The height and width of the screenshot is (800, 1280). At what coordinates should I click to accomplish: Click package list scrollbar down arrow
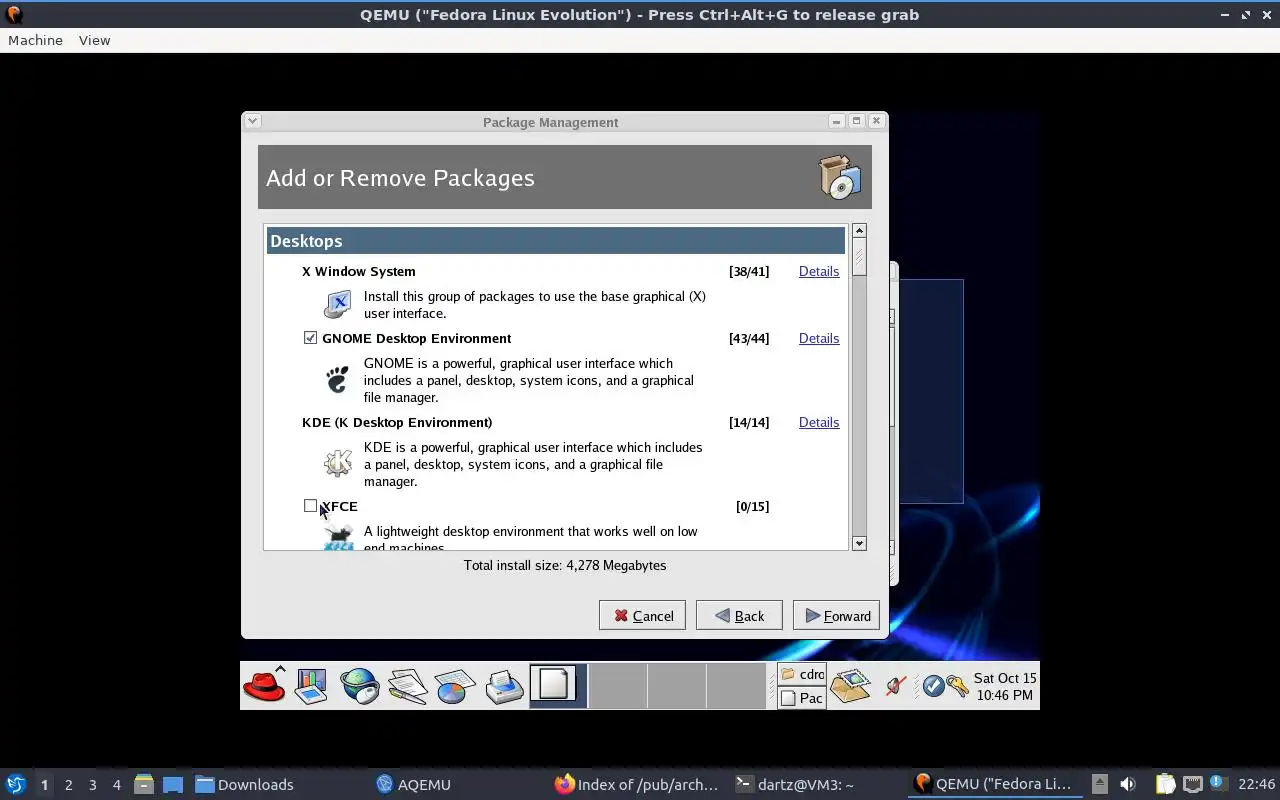click(859, 543)
